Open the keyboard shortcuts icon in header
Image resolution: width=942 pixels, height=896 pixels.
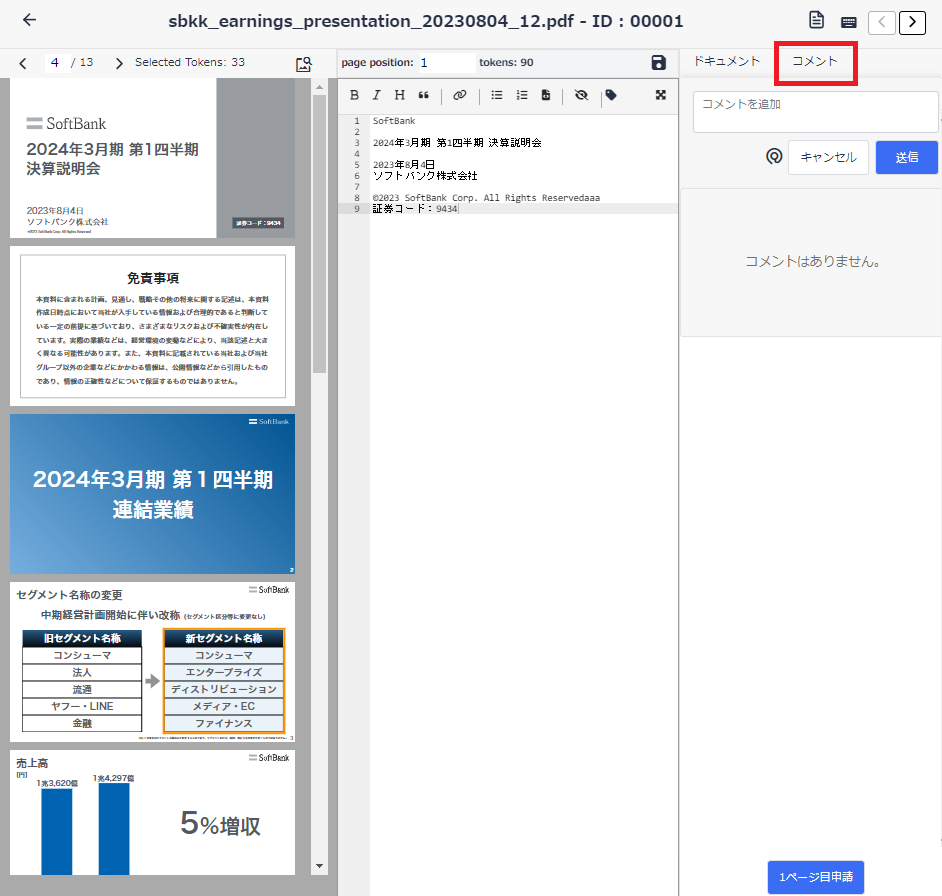click(848, 22)
